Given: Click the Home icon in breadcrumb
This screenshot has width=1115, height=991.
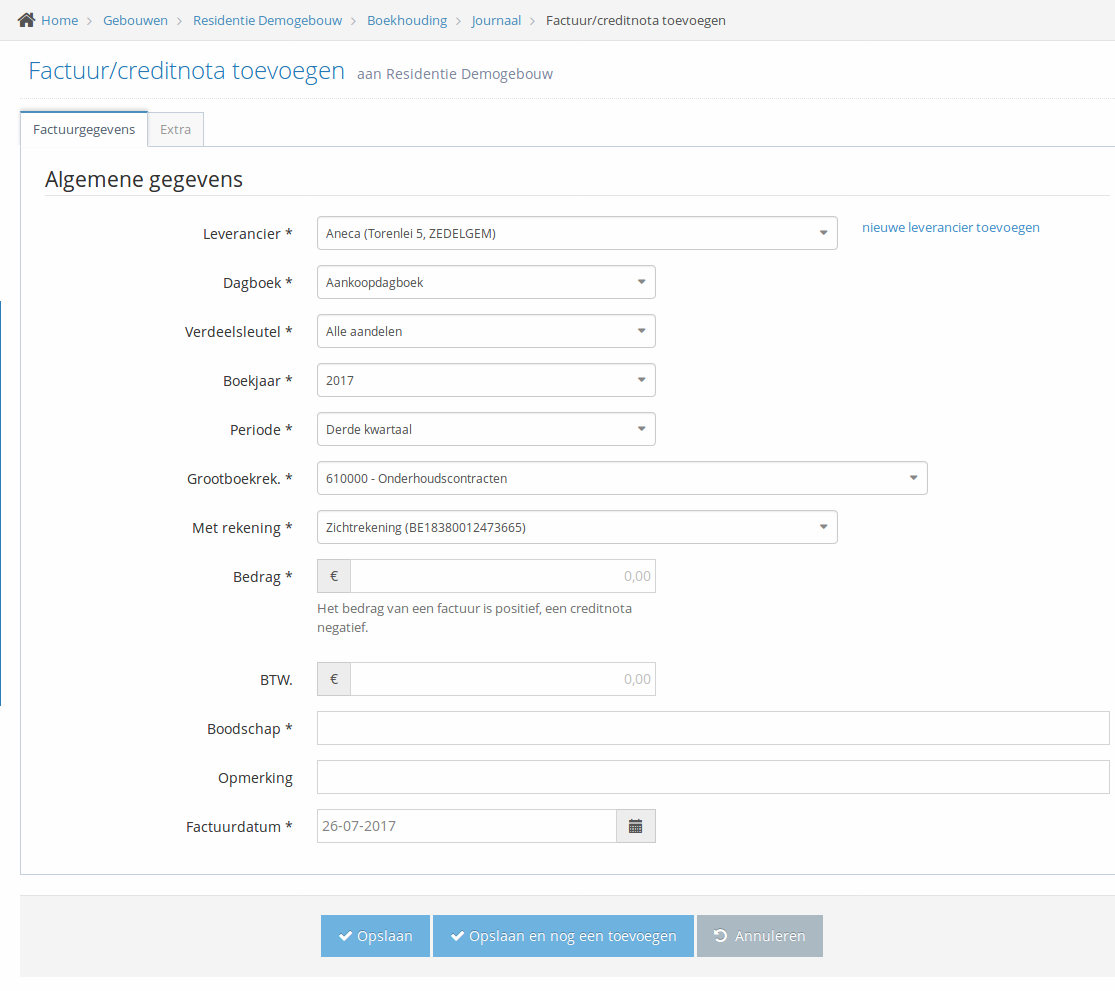Looking at the screenshot, I should click(x=26, y=20).
